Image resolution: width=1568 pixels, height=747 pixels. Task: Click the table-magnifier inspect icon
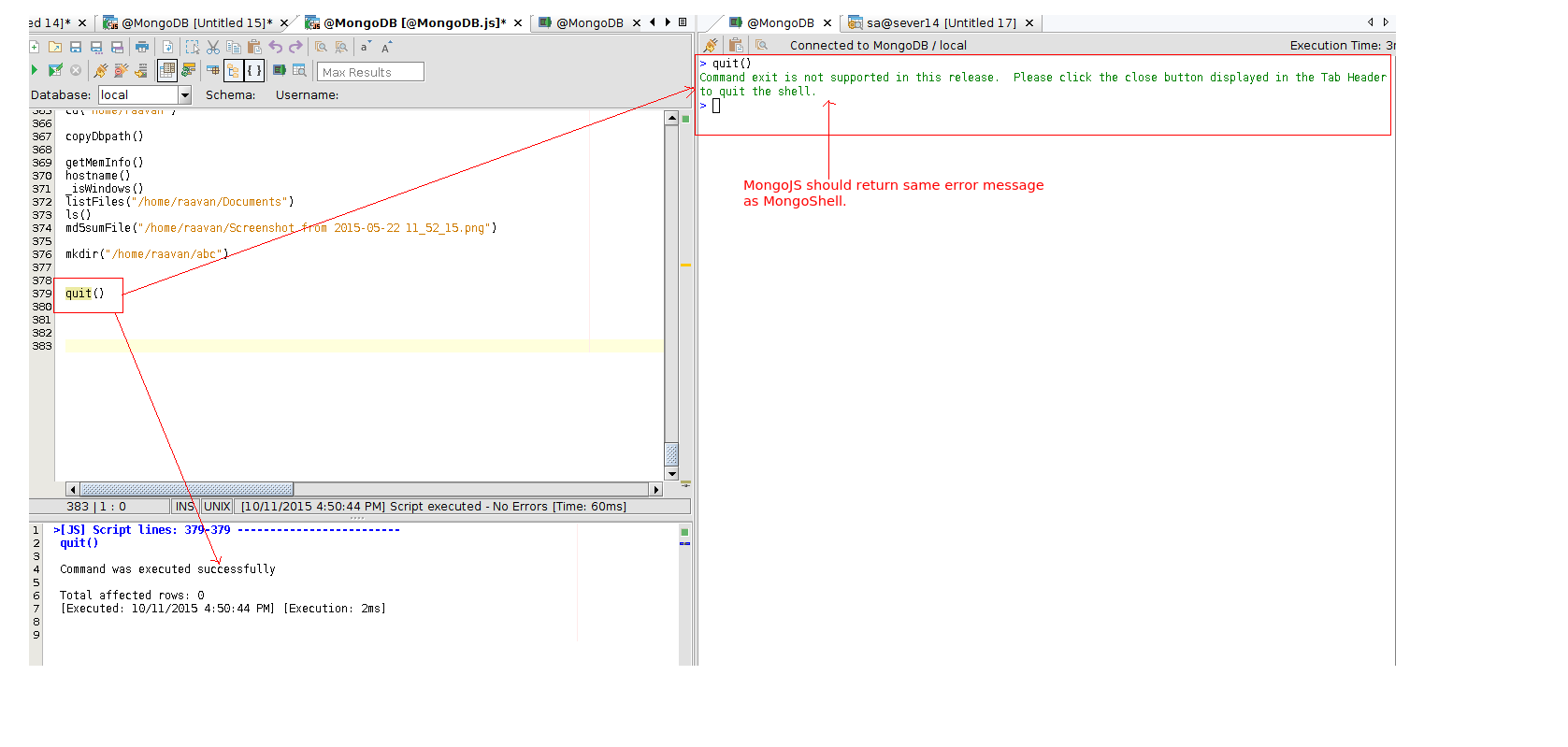pyautogui.click(x=299, y=70)
